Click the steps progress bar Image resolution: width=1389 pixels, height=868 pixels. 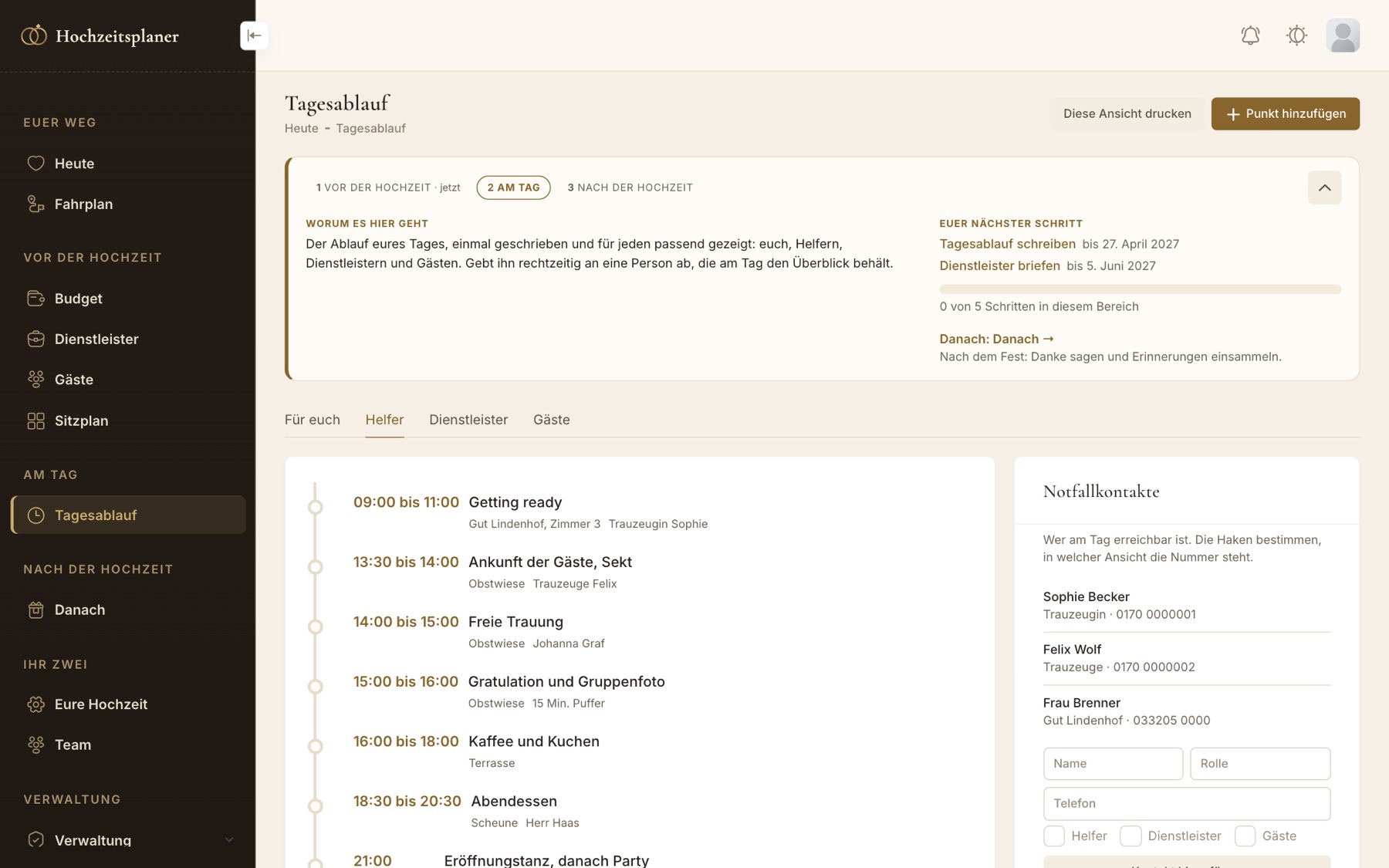pos(1140,289)
